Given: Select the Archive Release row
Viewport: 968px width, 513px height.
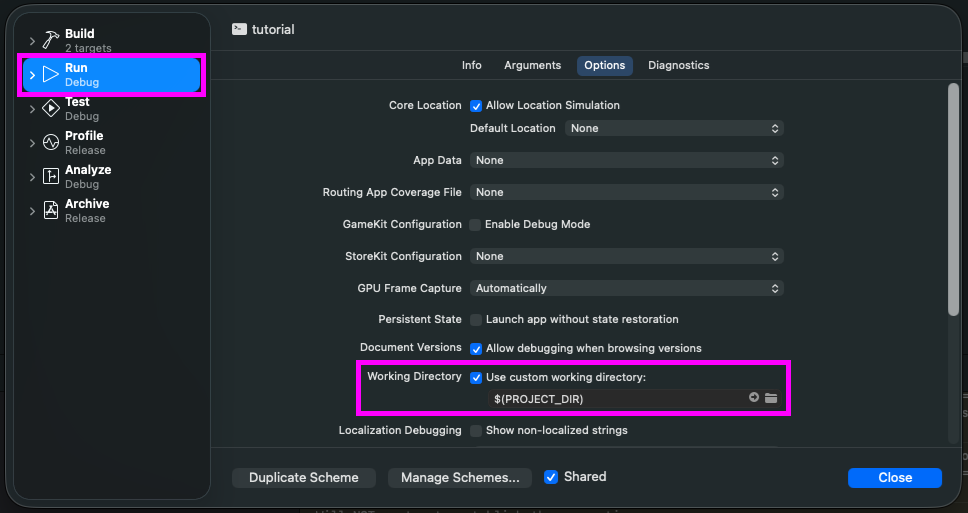Looking at the screenshot, I should 112,211.
